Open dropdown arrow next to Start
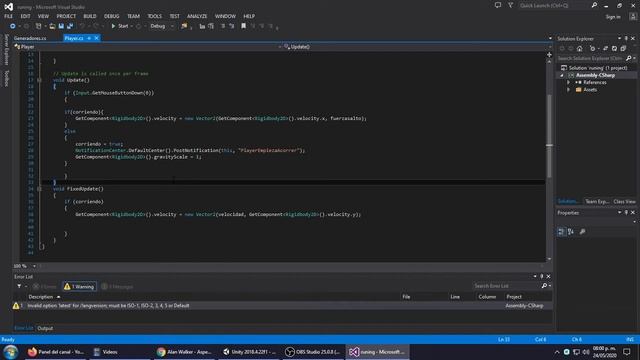The height and width of the screenshot is (360, 640). click(132, 26)
